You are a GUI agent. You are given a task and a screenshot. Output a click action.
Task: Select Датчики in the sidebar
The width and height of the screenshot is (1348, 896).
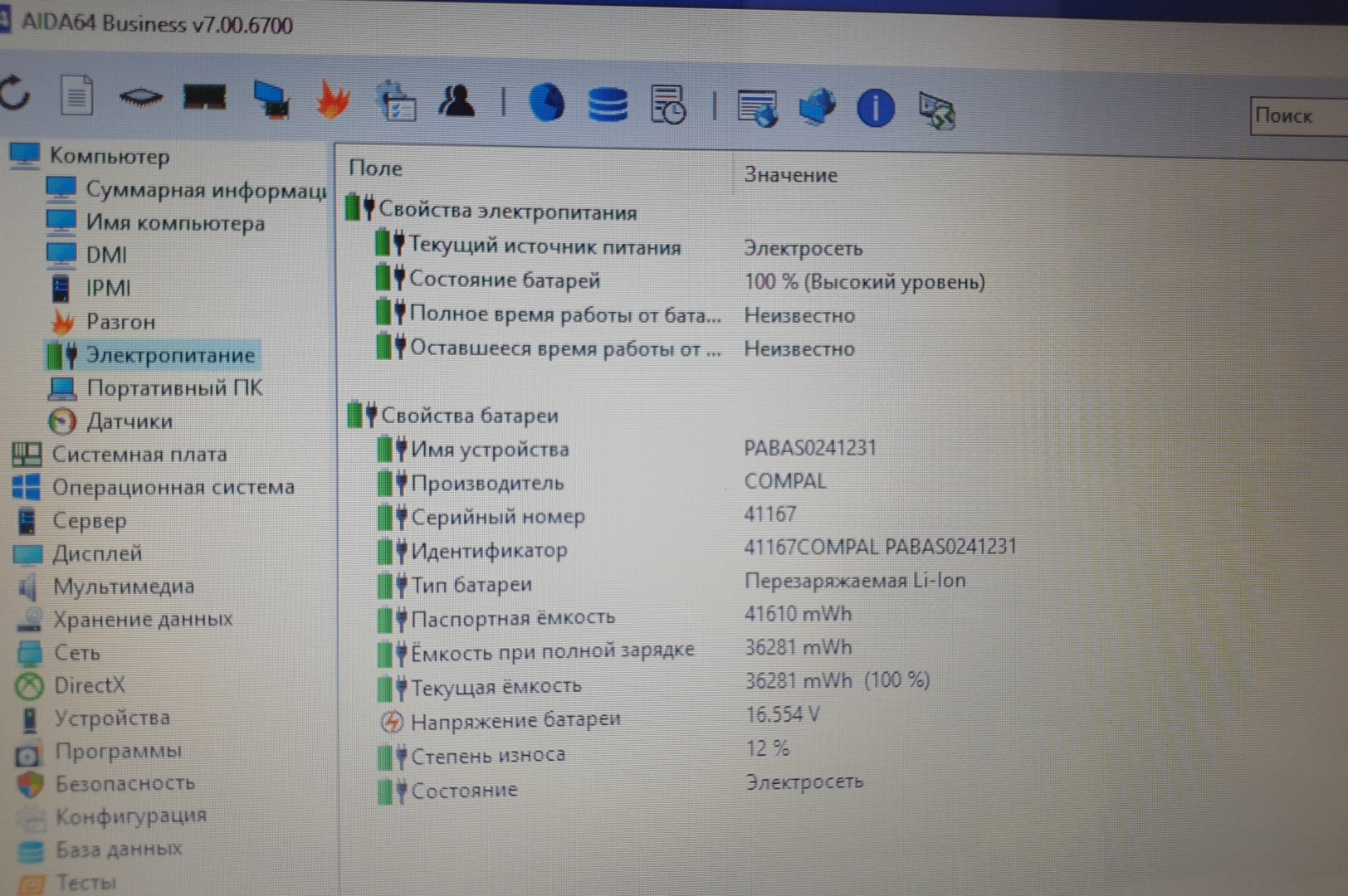click(x=129, y=421)
